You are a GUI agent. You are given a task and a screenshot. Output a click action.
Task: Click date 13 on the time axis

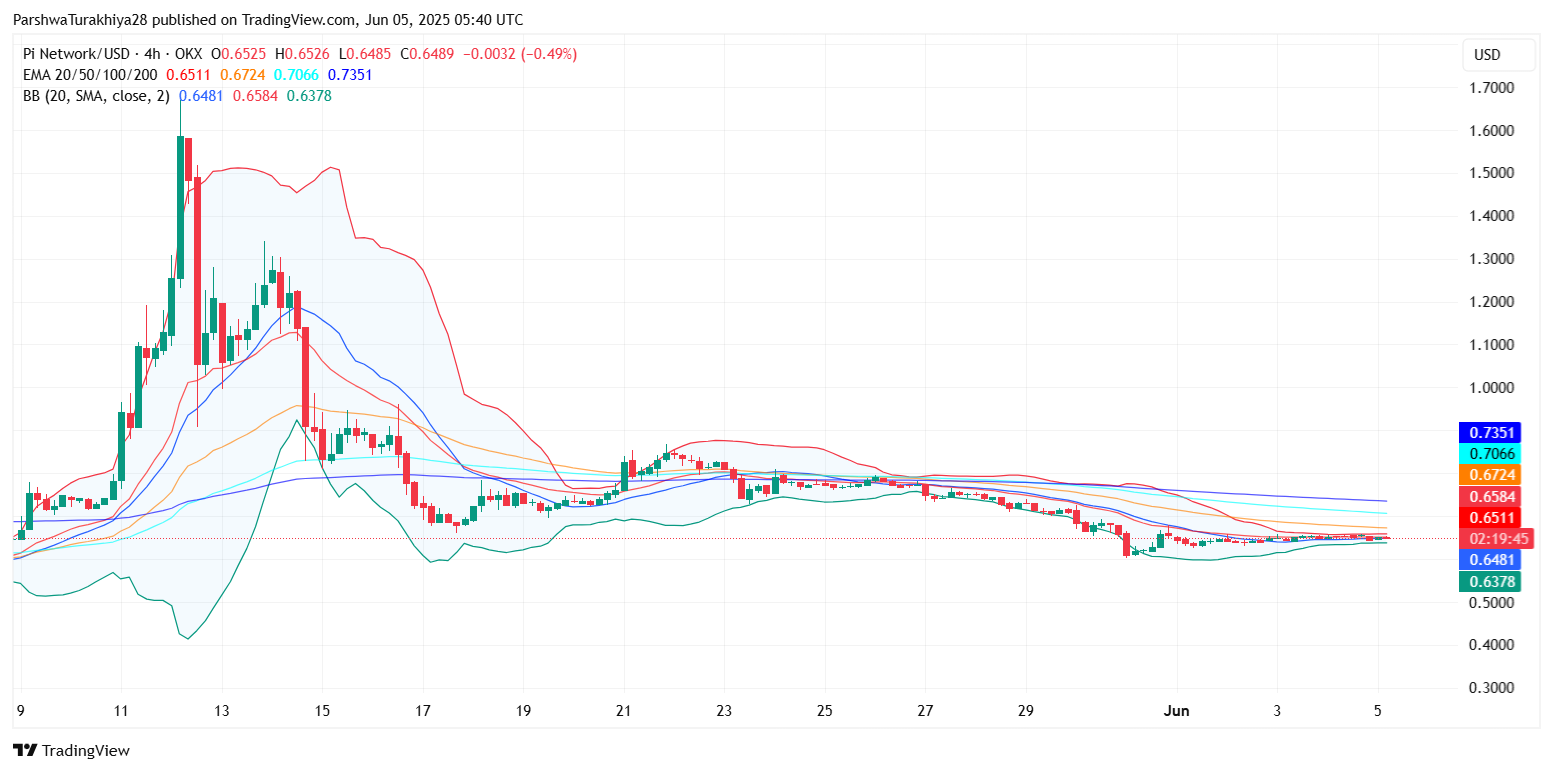(x=222, y=711)
